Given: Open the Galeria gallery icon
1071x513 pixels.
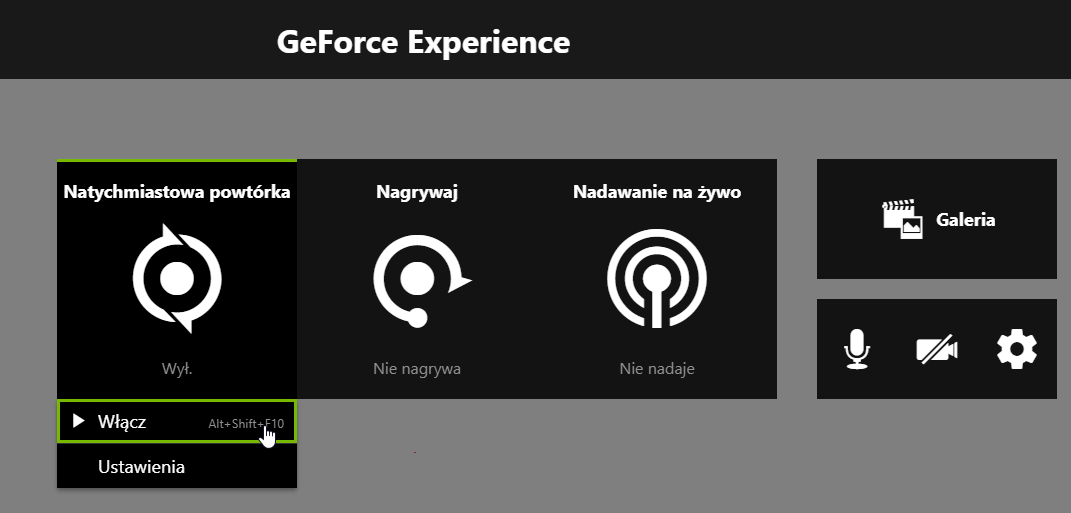Looking at the screenshot, I should pyautogui.click(x=902, y=219).
